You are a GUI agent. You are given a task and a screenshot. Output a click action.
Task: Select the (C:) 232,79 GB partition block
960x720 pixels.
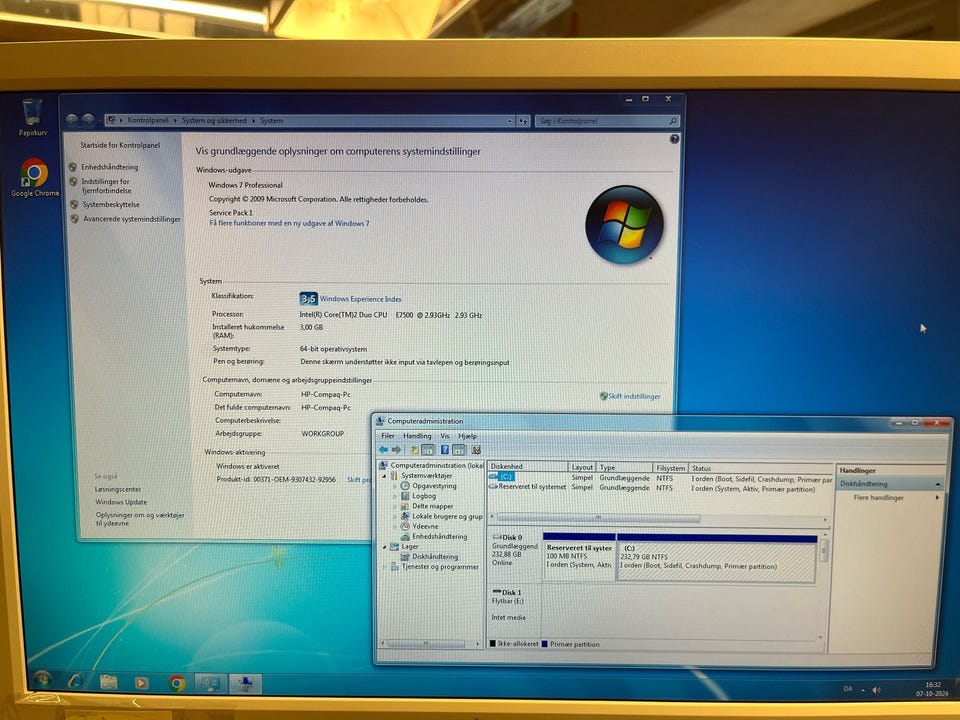716,558
